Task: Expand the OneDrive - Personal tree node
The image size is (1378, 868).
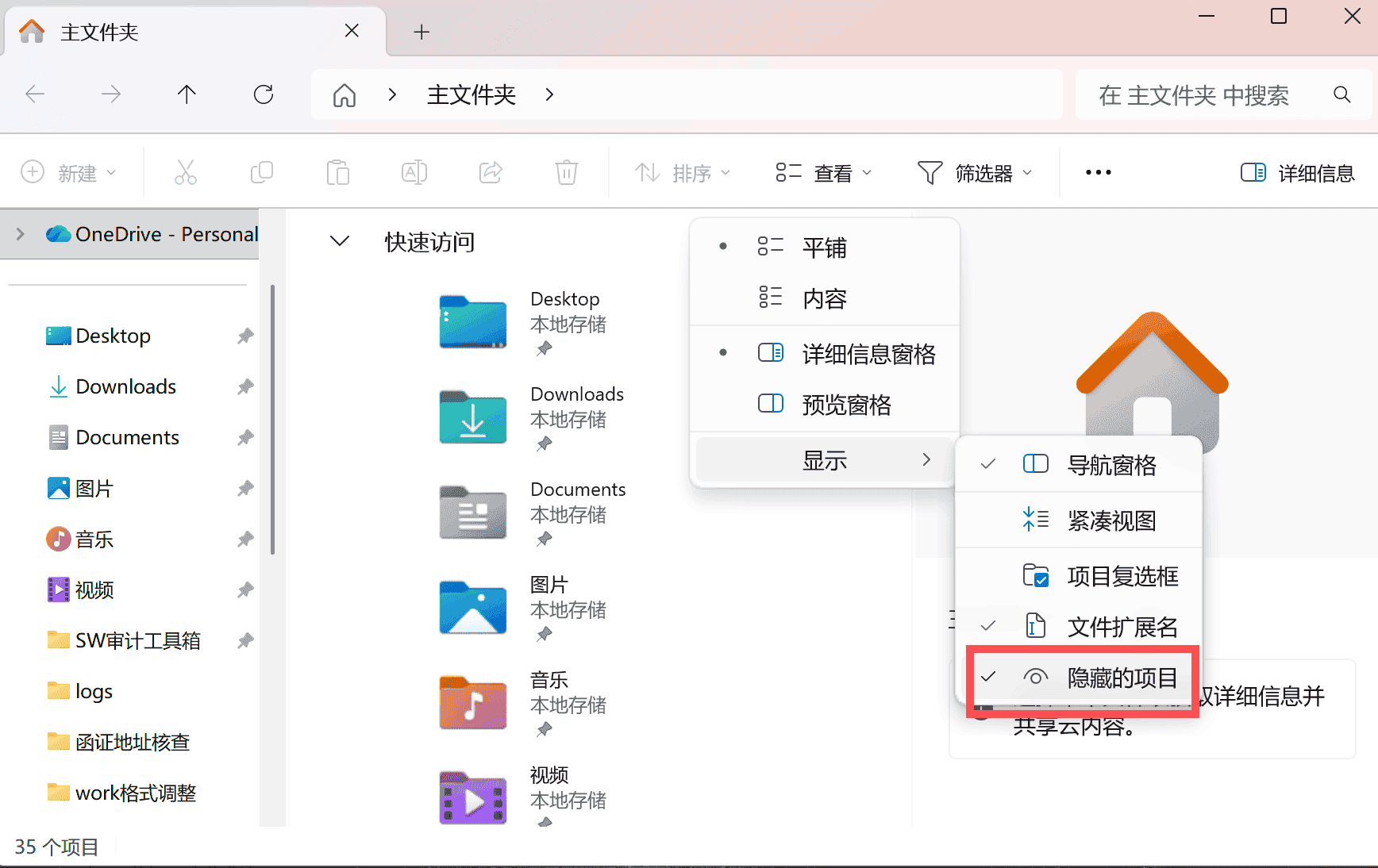Action: tap(21, 234)
